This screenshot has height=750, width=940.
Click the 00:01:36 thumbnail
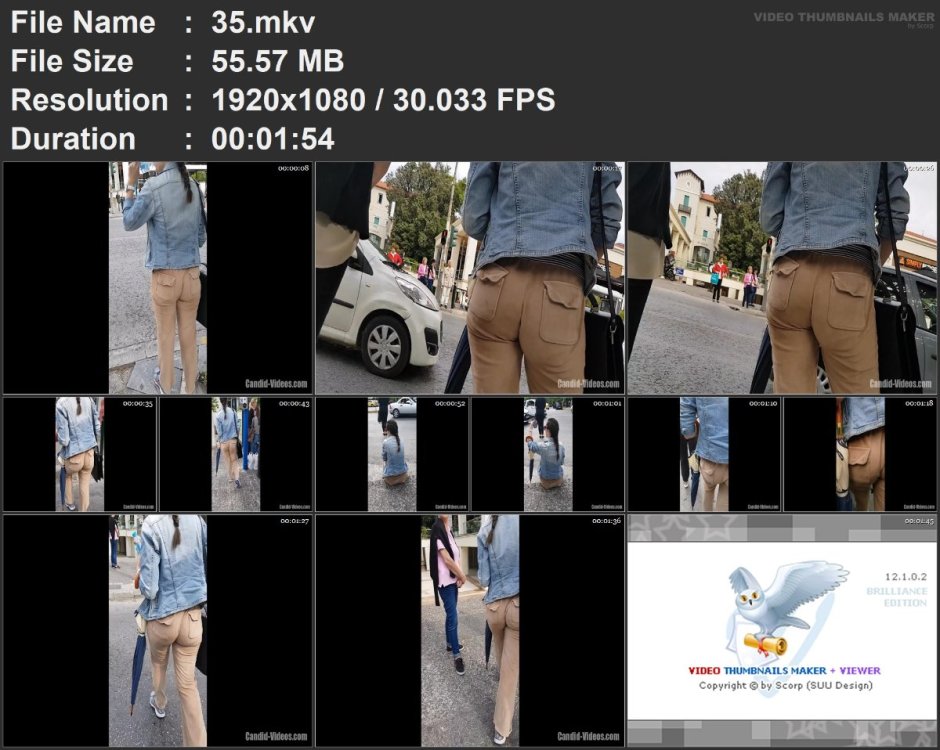470,630
